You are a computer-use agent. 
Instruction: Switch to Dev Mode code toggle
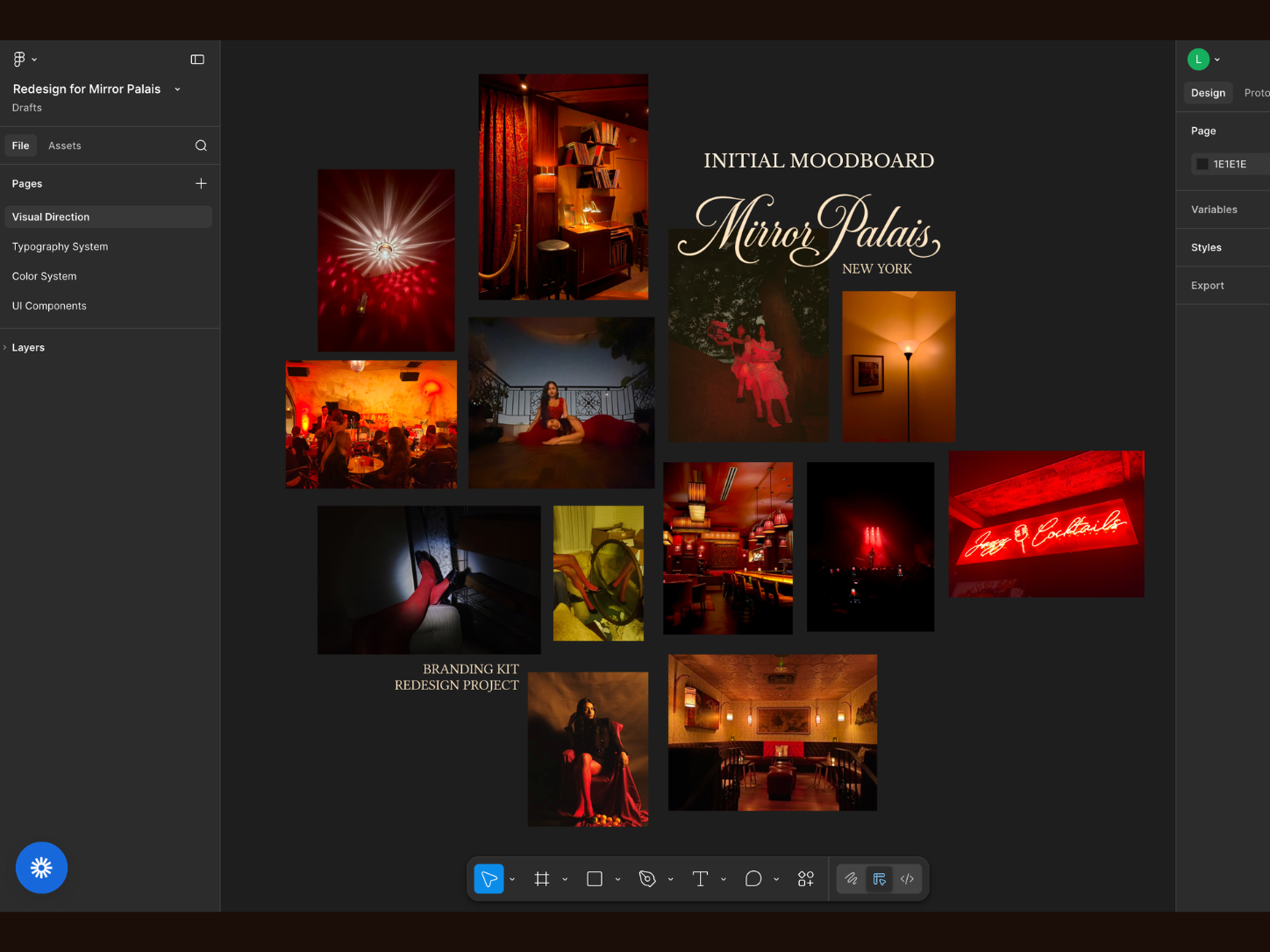tap(907, 878)
